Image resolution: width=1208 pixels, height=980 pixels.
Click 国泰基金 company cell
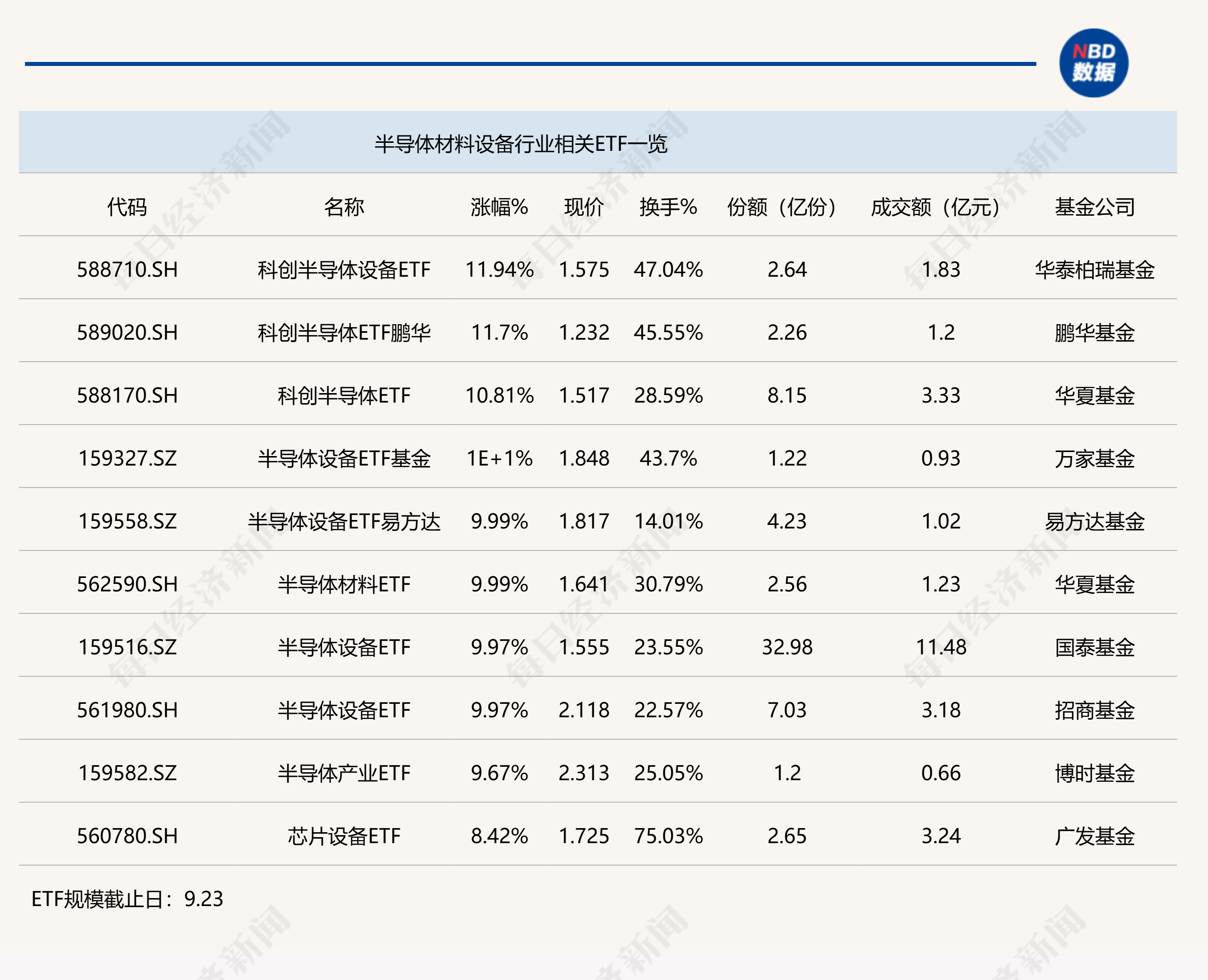[x=1095, y=647]
